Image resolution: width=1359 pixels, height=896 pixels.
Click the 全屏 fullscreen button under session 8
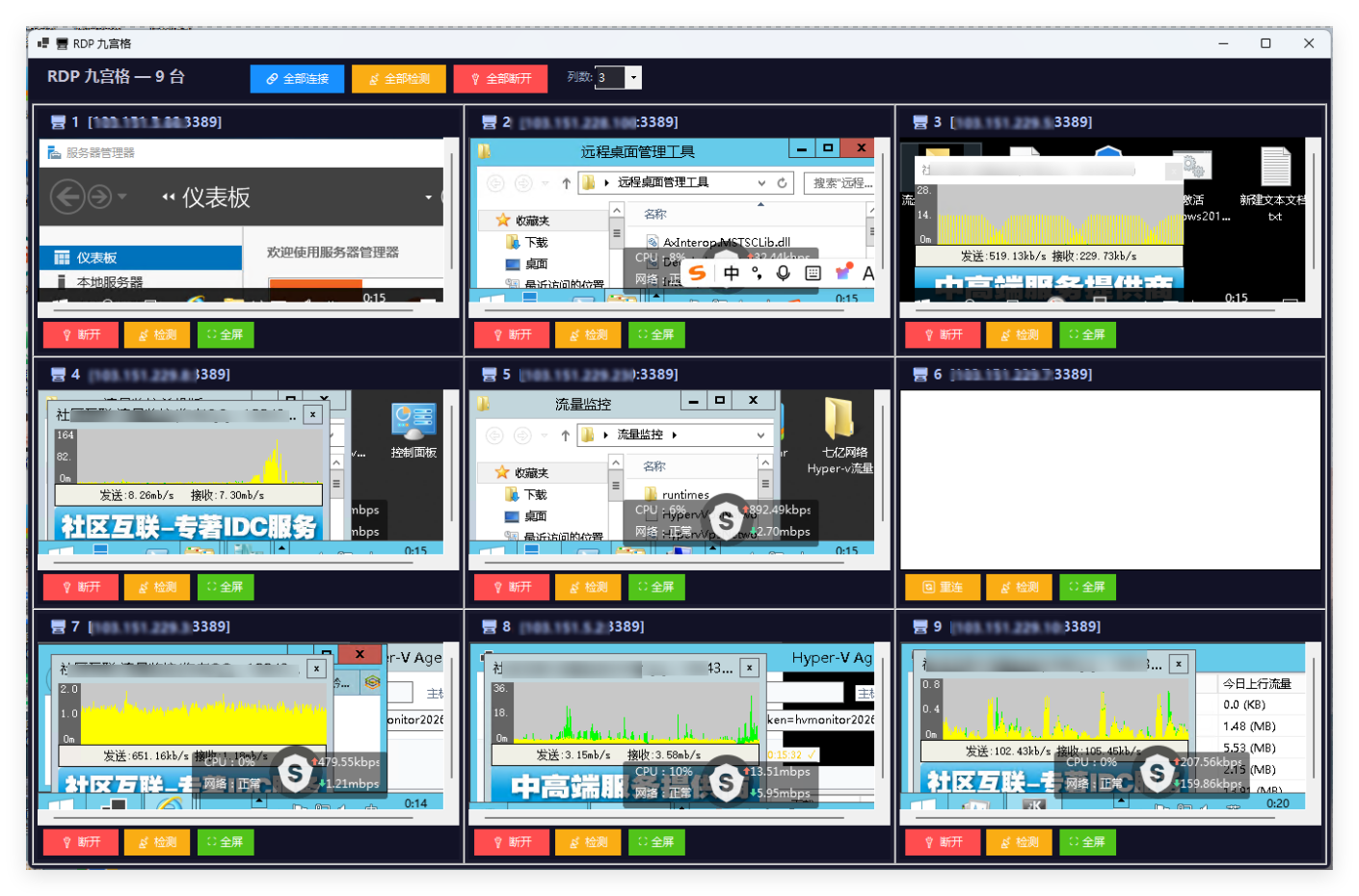654,842
